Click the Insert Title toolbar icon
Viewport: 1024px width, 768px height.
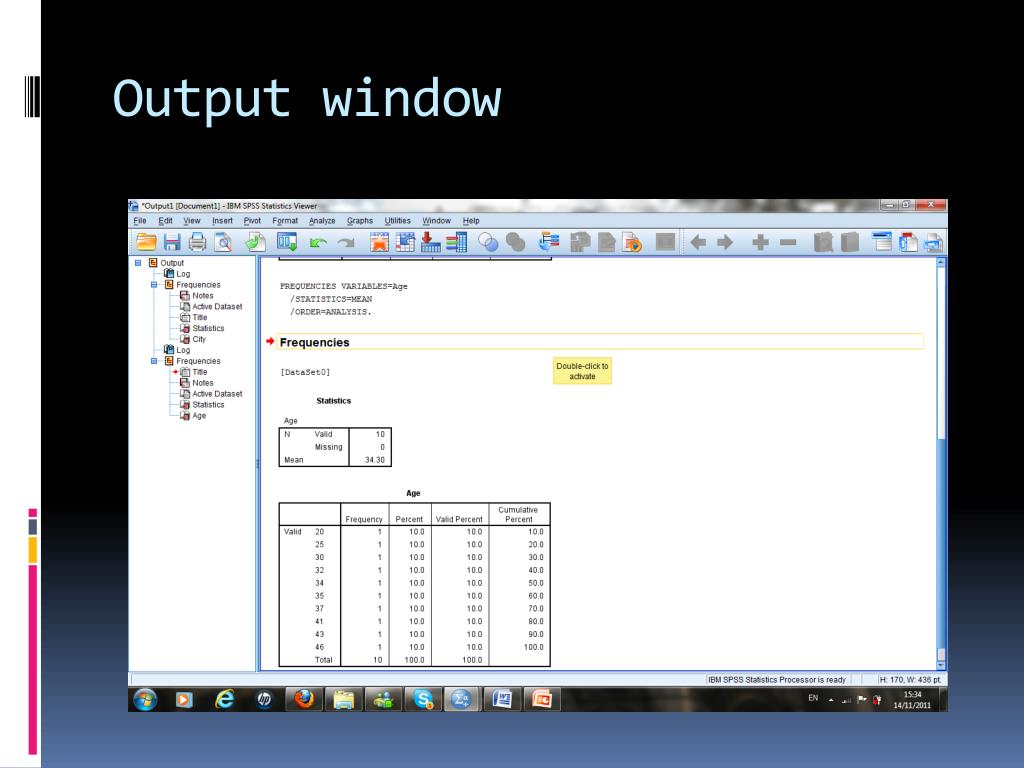click(x=908, y=242)
